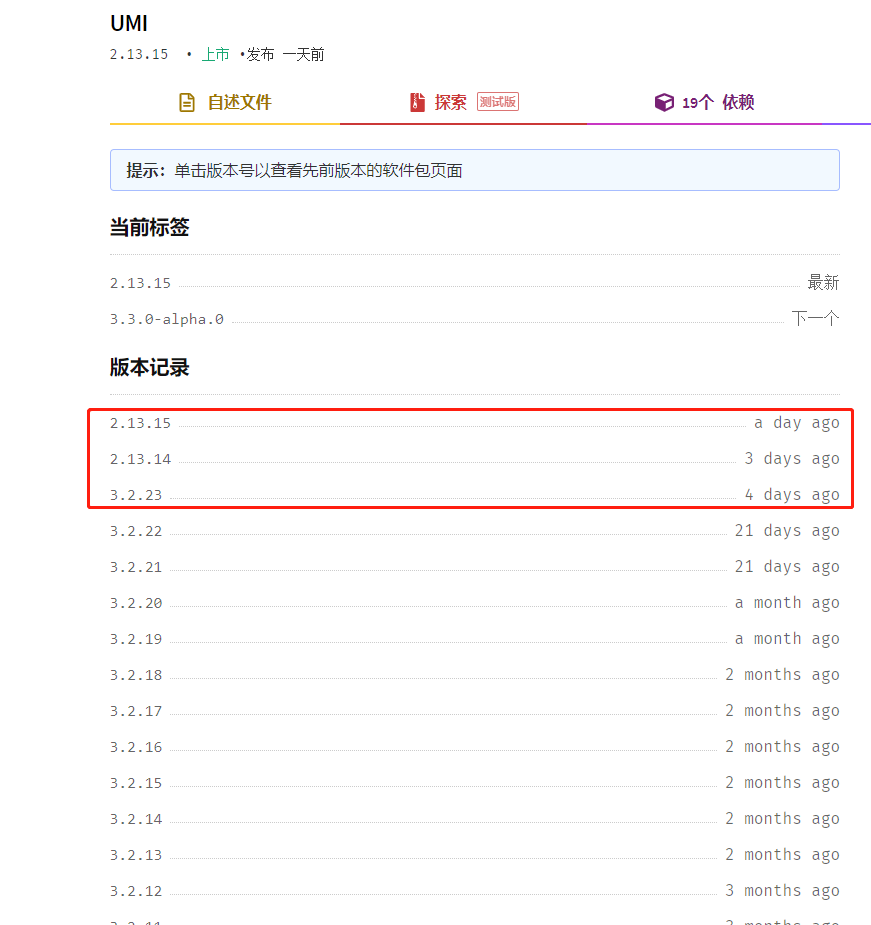This screenshot has width=871, height=925.
Task: Open version 3.2.22 package page
Action: [x=136, y=532]
